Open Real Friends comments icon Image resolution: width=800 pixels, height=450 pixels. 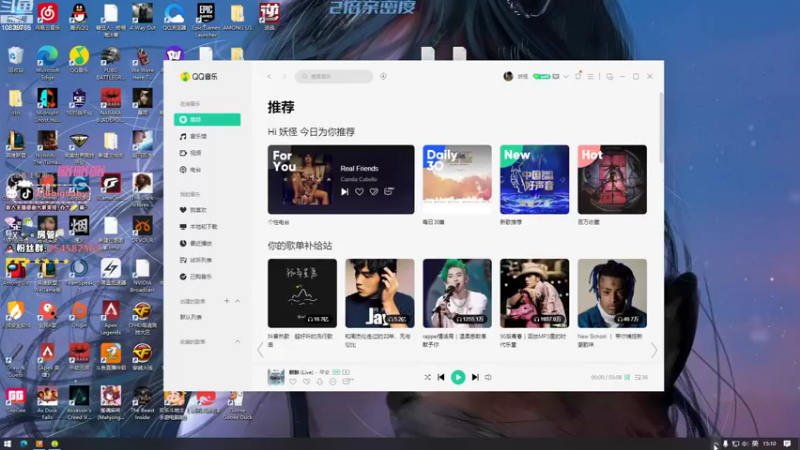pyautogui.click(x=389, y=192)
